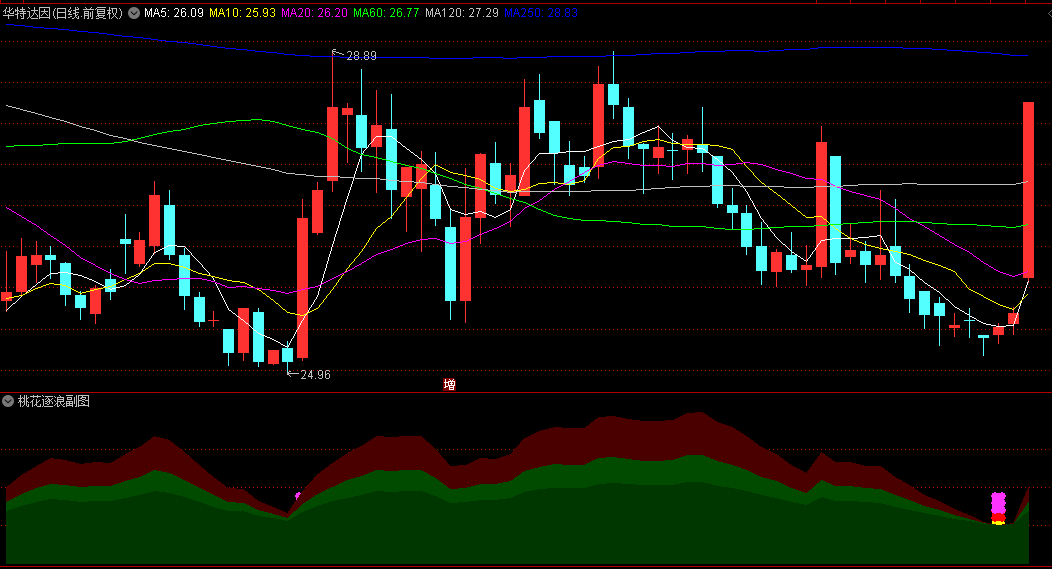This screenshot has width=1052, height=569.
Task: Click the small red cross doji candlestick
Action: coord(213,320)
